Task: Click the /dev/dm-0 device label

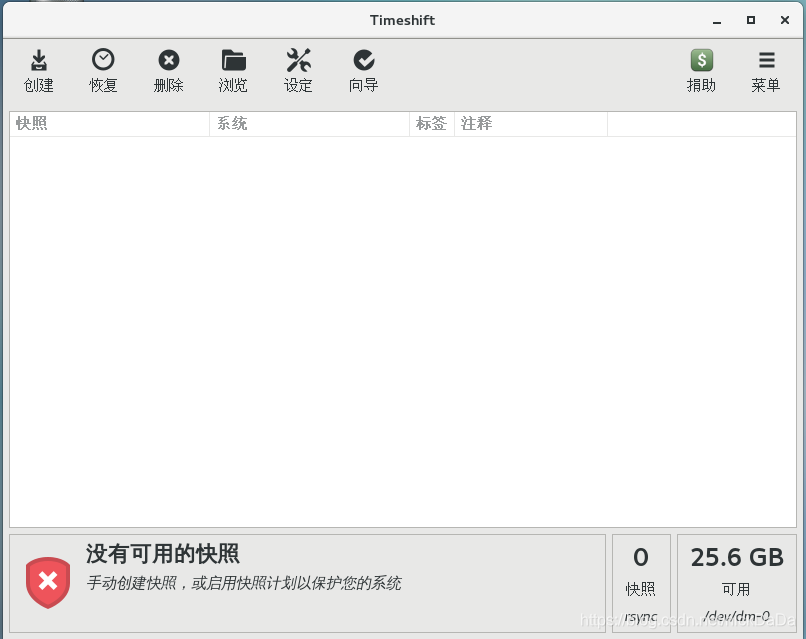Action: pyautogui.click(x=737, y=616)
